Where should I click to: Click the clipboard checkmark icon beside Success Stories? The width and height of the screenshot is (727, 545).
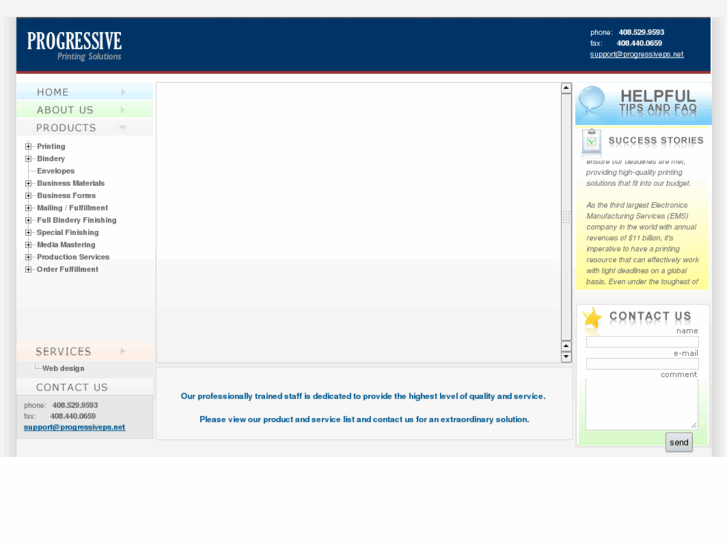[592, 141]
